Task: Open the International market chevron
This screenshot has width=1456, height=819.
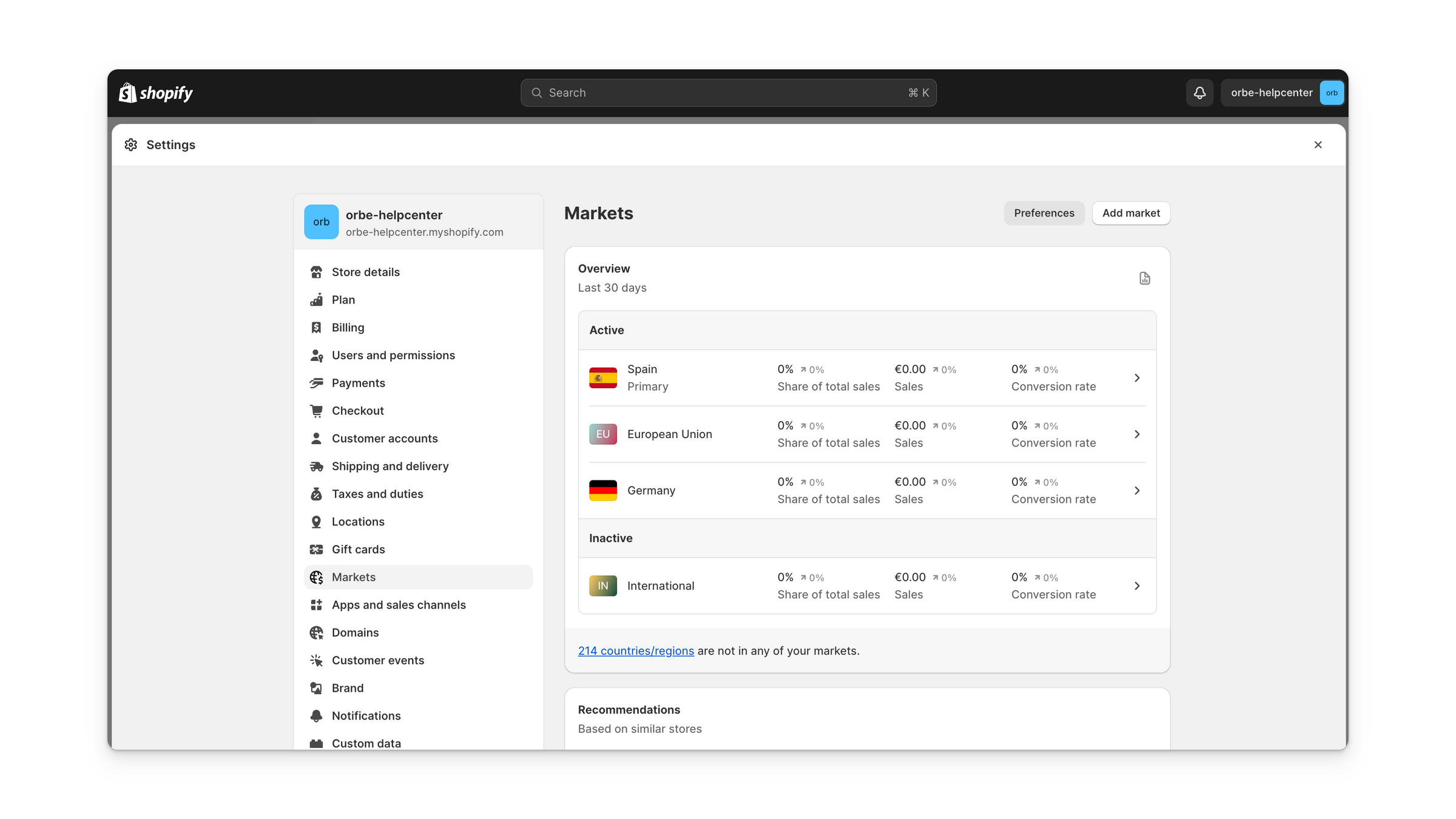Action: [1137, 586]
